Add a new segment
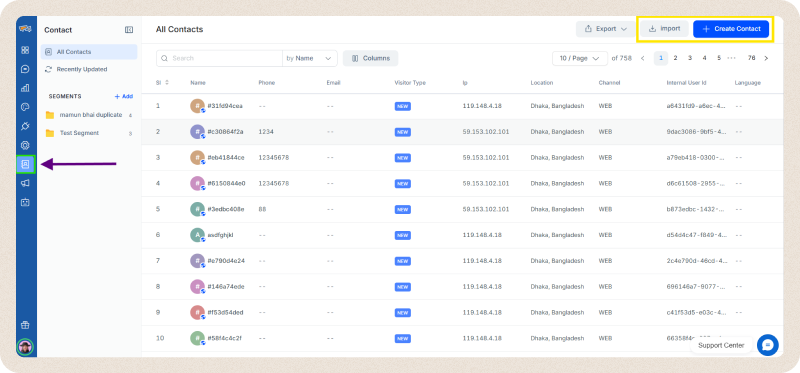Screen dimensions: 800x373 123,96
